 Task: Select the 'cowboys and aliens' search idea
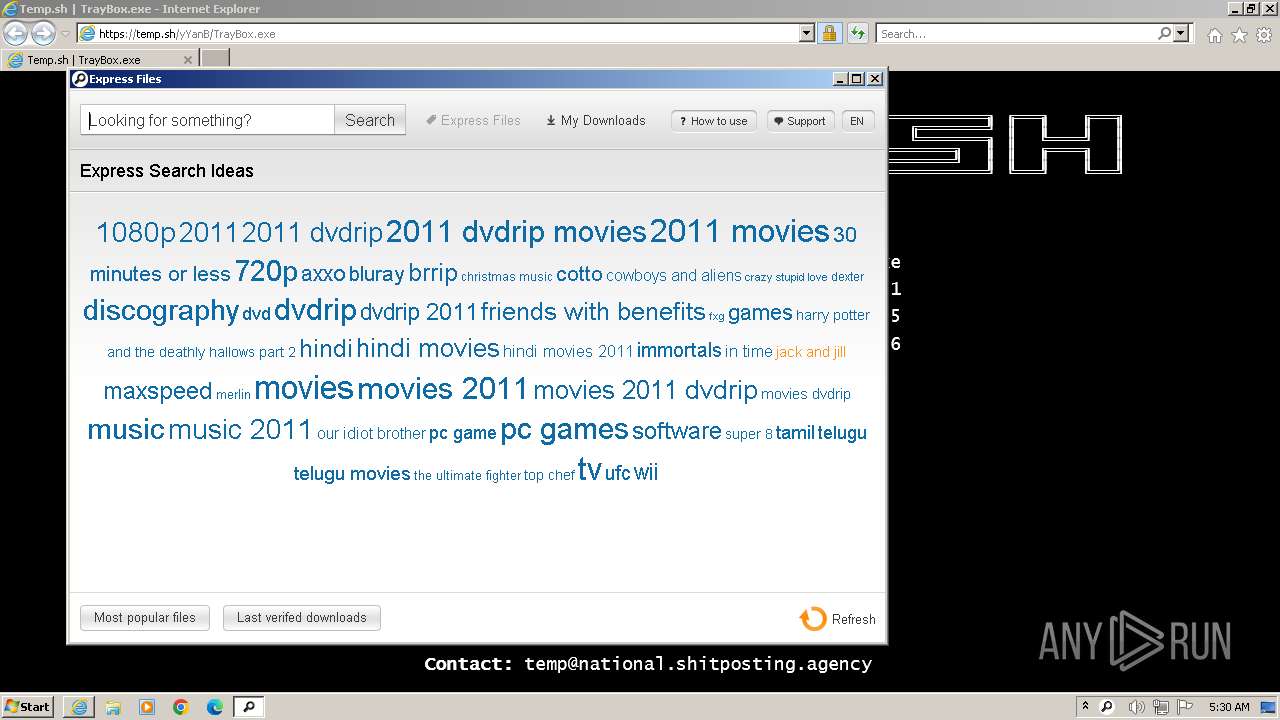point(674,275)
